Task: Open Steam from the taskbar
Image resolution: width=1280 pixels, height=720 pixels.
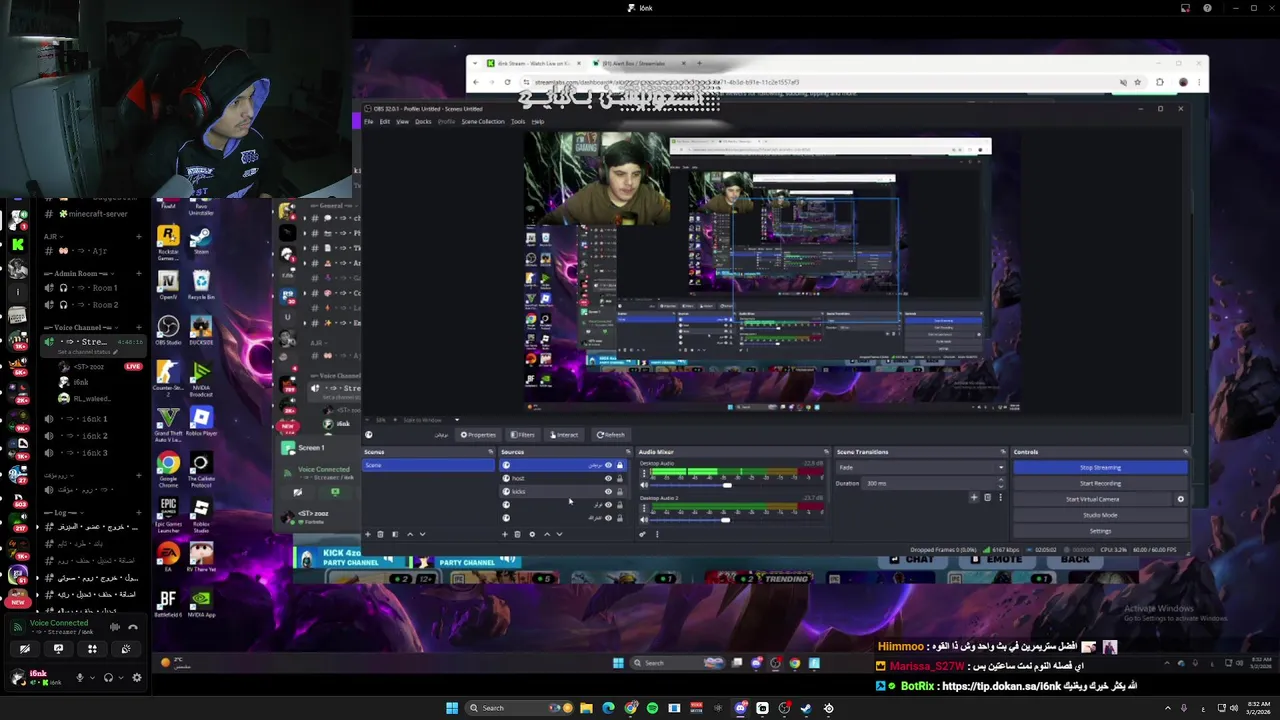Action: tap(806, 708)
